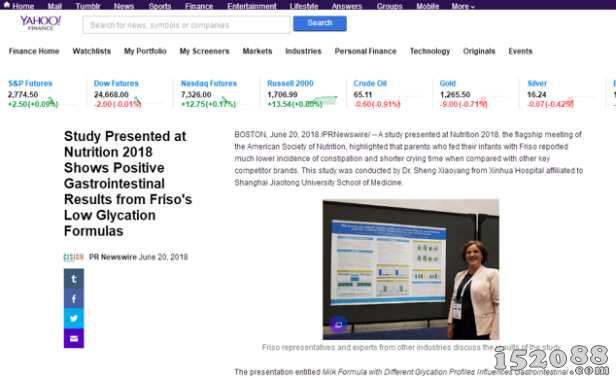
Task: Open the Watchlists tab
Action: point(92,51)
